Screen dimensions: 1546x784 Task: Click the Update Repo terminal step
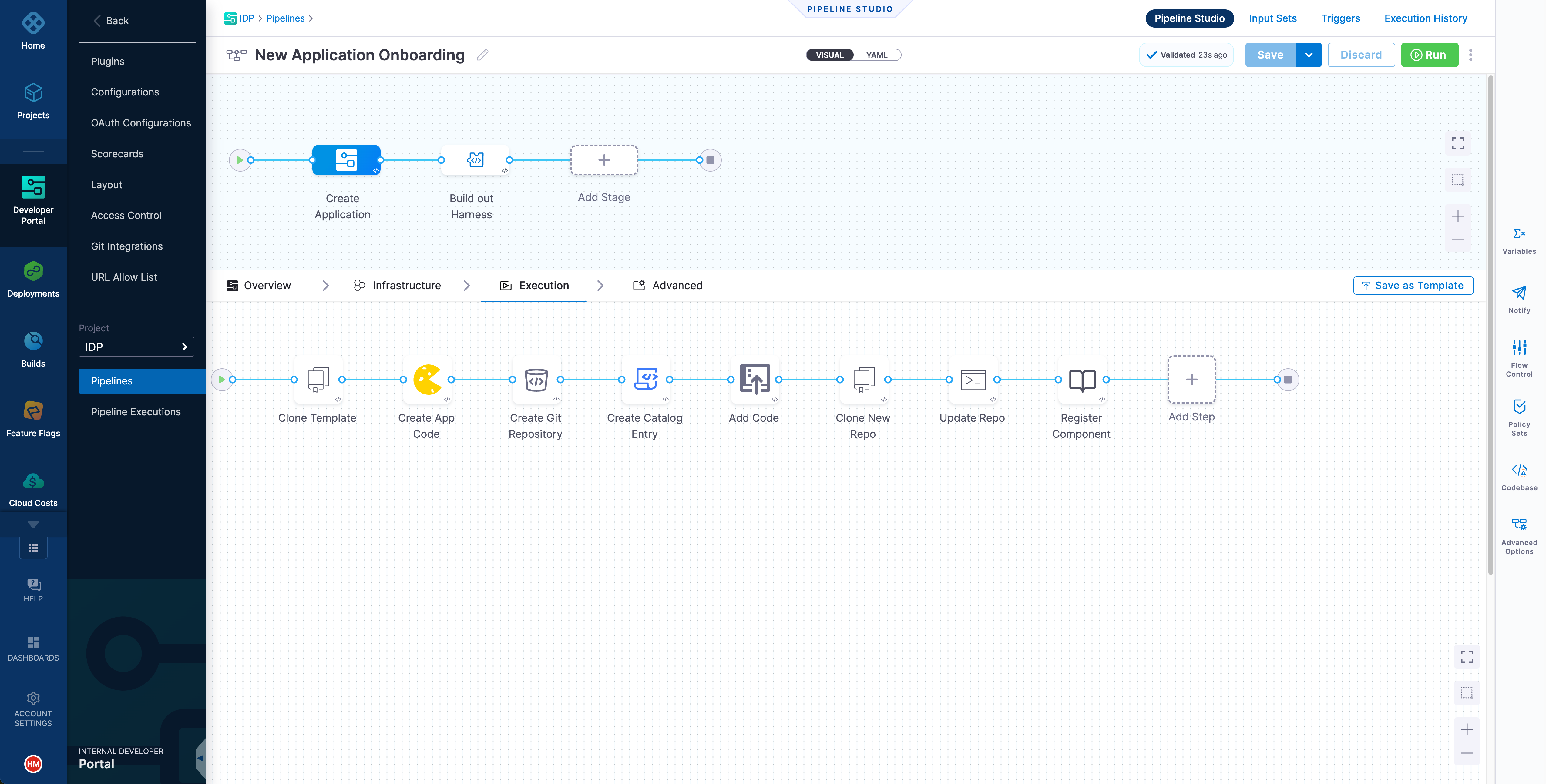[972, 379]
